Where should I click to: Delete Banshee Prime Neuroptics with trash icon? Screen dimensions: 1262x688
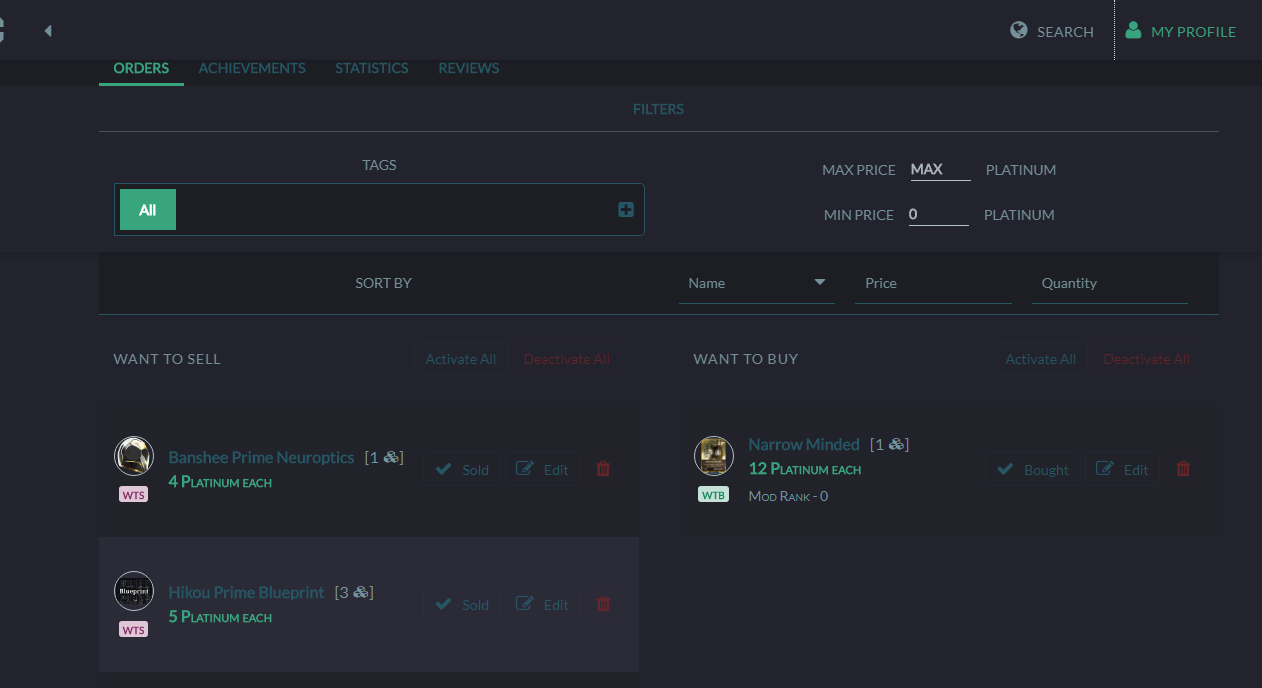pyautogui.click(x=602, y=468)
